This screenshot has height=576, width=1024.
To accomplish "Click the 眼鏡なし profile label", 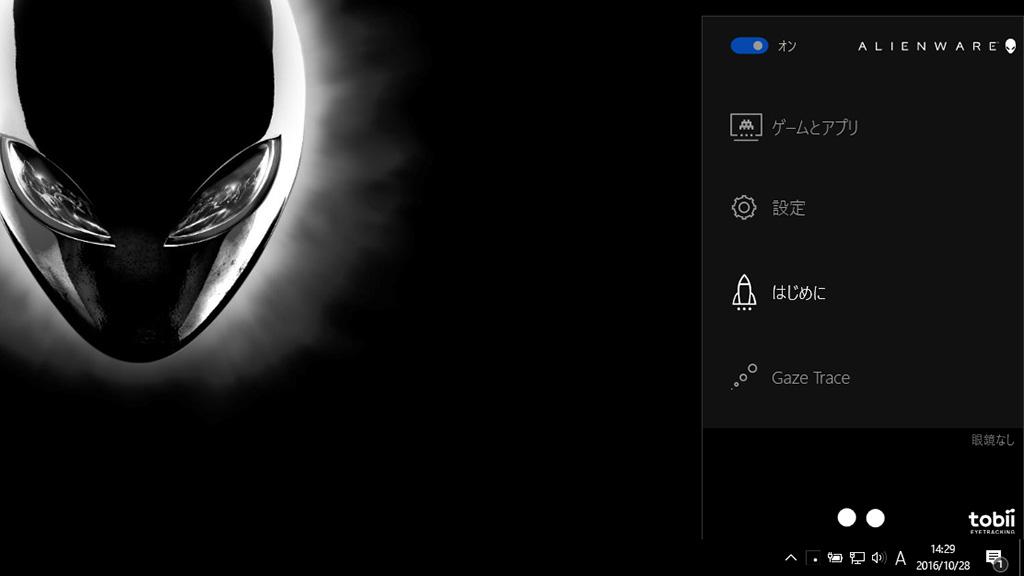I will 993,440.
